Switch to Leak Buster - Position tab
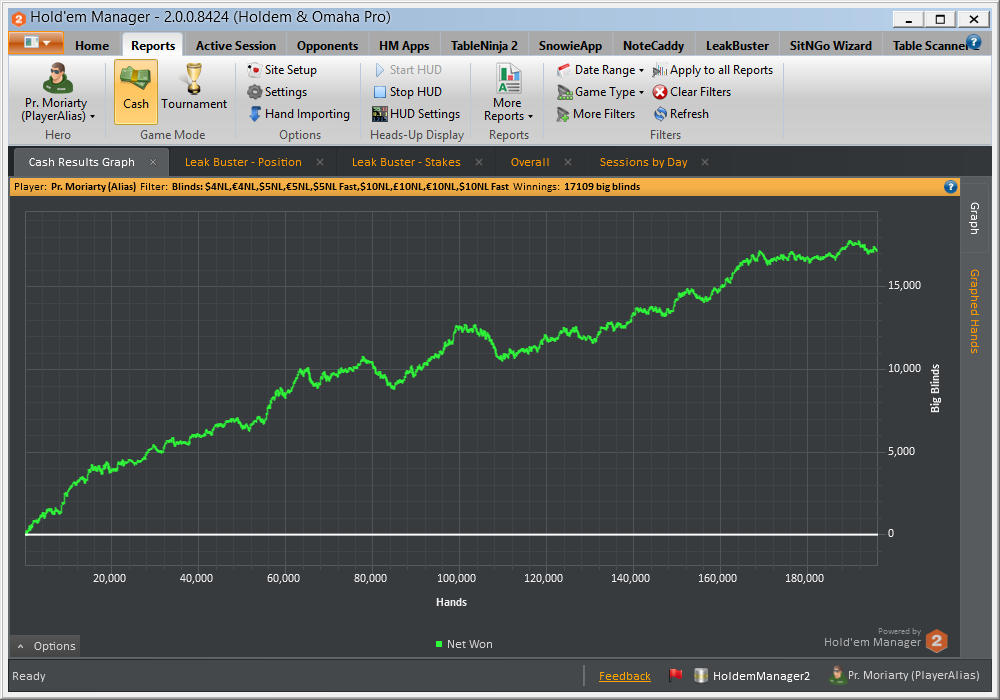The height and width of the screenshot is (700, 1000). click(x=243, y=162)
